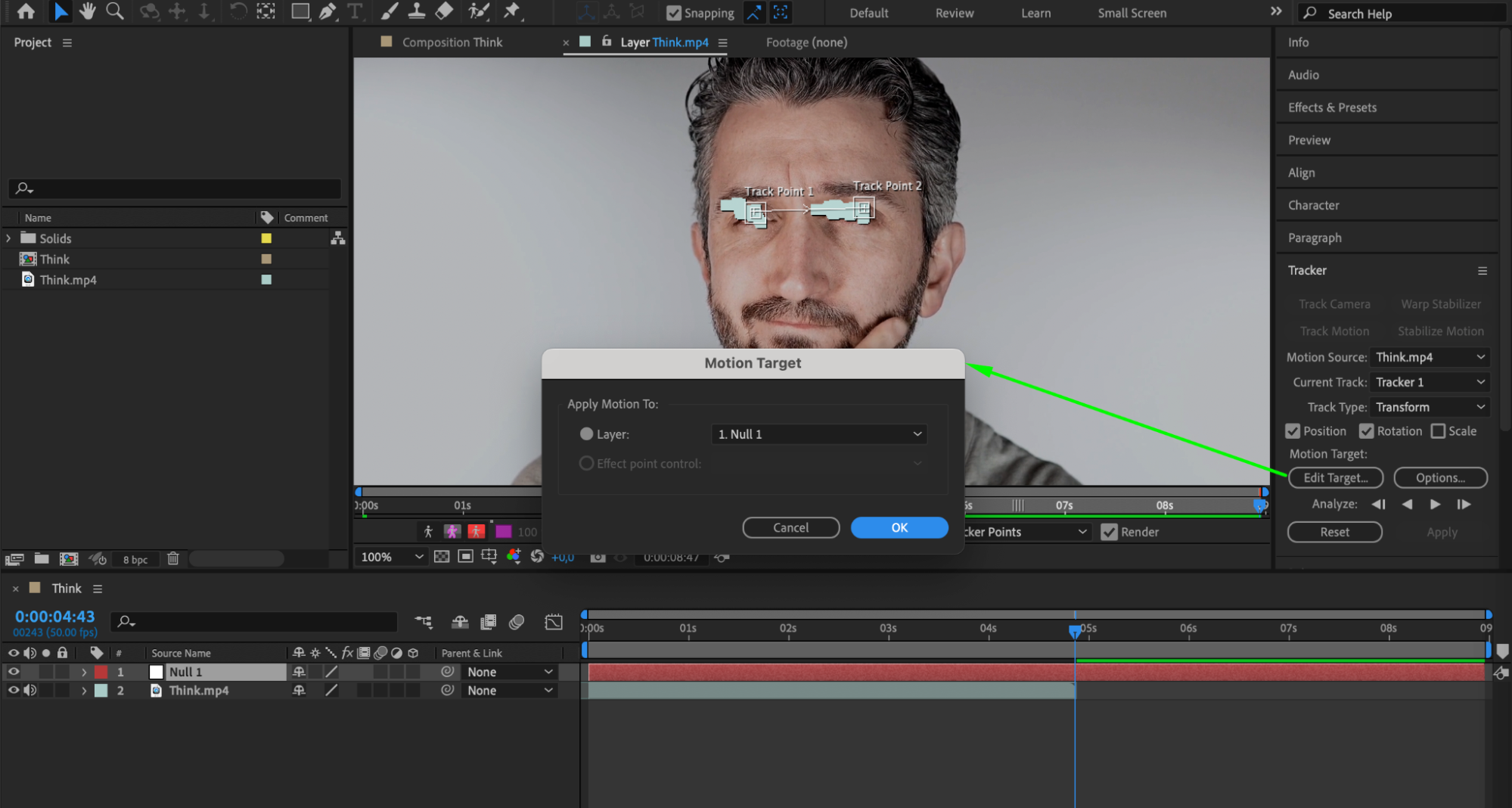Click the yellow label swatch for Solids
The image size is (1512, 808).
[266, 238]
